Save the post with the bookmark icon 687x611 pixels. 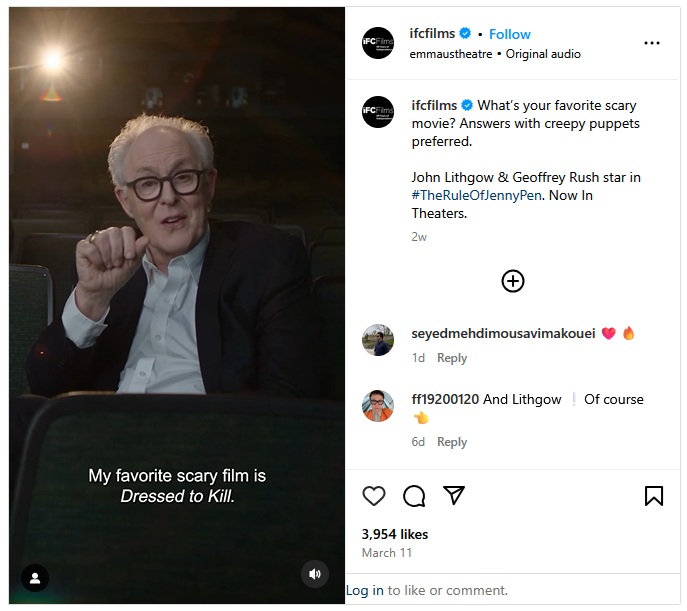[x=653, y=496]
